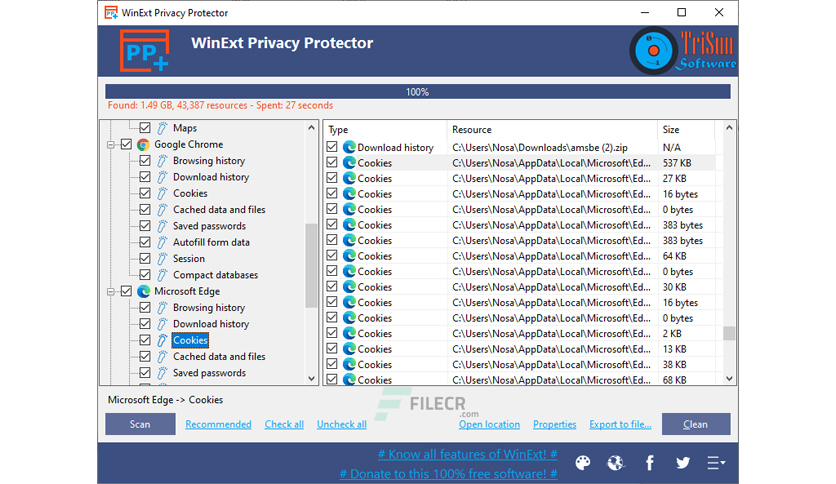
Task: Open the Facebook page icon
Action: coord(649,463)
